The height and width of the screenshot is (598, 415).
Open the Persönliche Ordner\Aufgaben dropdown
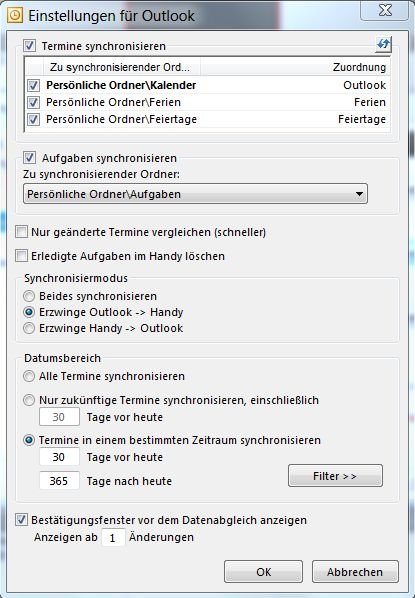195,194
